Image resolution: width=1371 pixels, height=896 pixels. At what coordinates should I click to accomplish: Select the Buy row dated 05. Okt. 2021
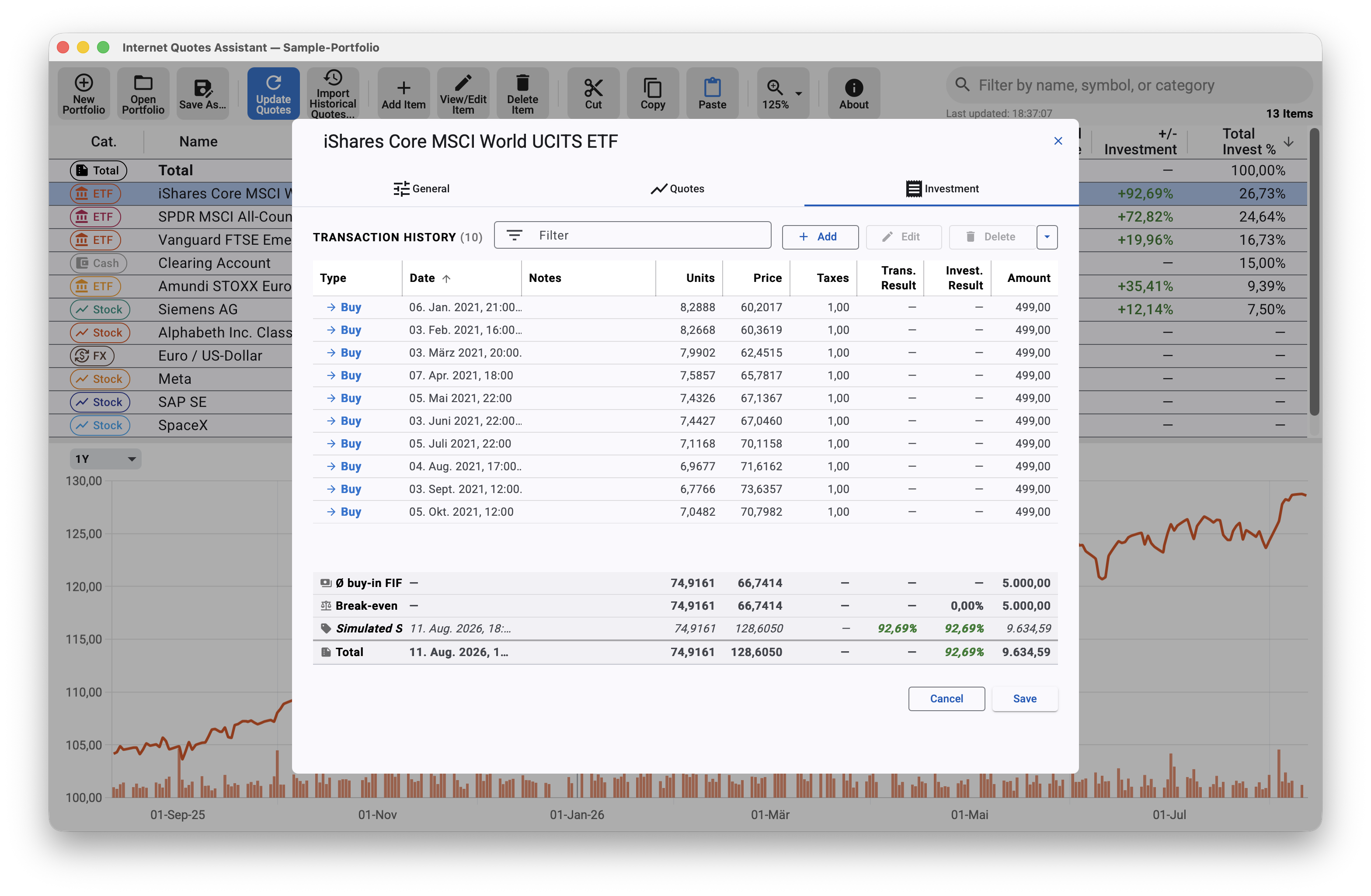[685, 512]
